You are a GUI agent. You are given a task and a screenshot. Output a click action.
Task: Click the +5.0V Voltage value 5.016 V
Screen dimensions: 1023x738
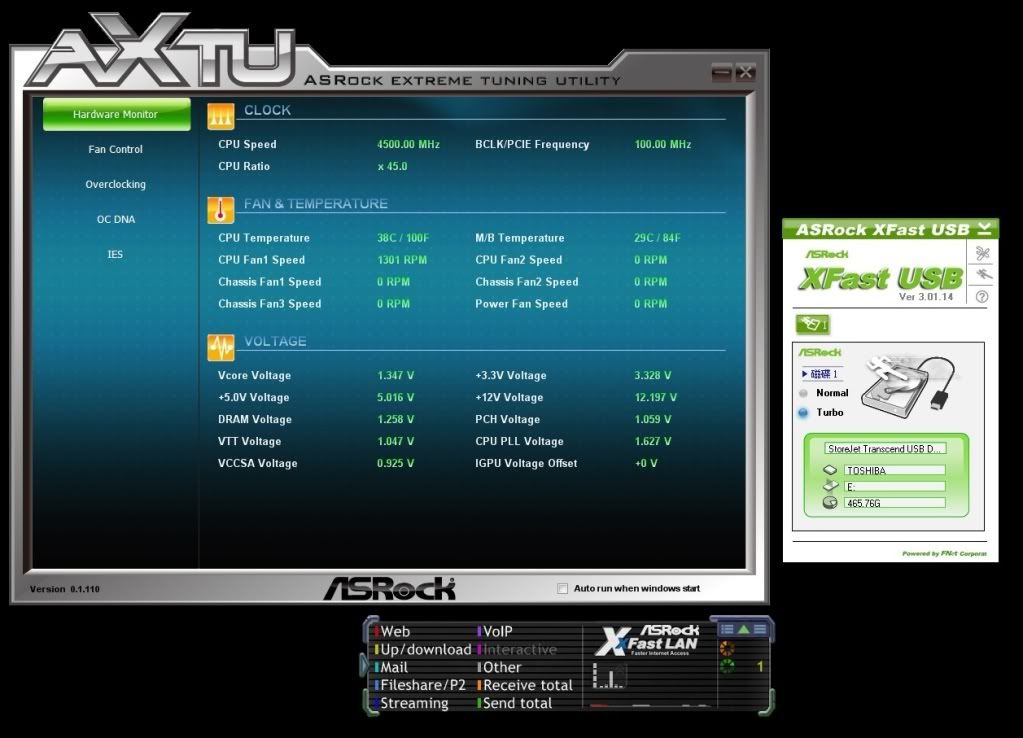tap(395, 397)
